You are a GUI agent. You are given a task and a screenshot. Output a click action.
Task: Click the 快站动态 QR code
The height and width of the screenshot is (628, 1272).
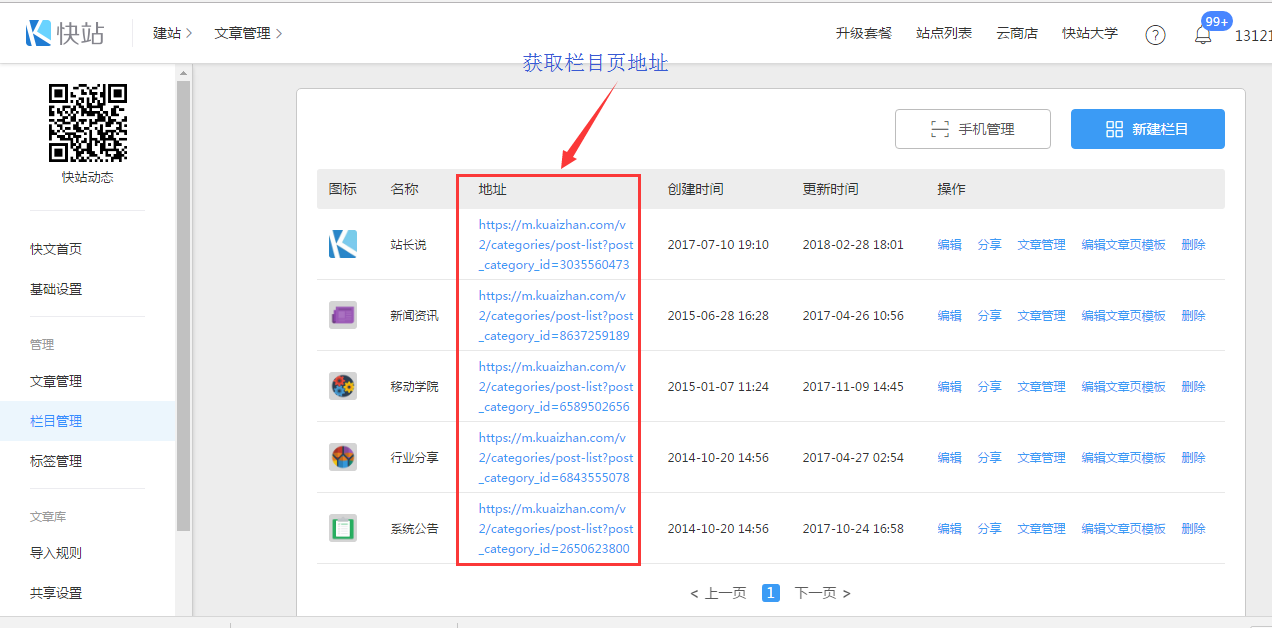pyautogui.click(x=88, y=123)
